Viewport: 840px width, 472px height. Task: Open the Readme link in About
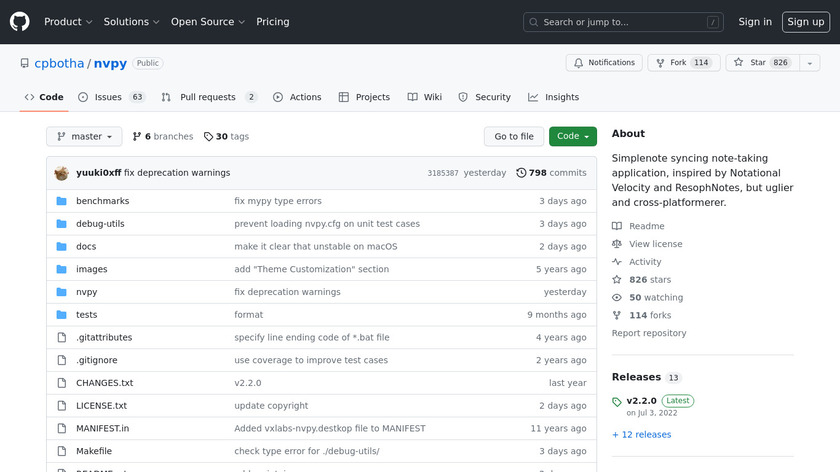[x=646, y=226]
